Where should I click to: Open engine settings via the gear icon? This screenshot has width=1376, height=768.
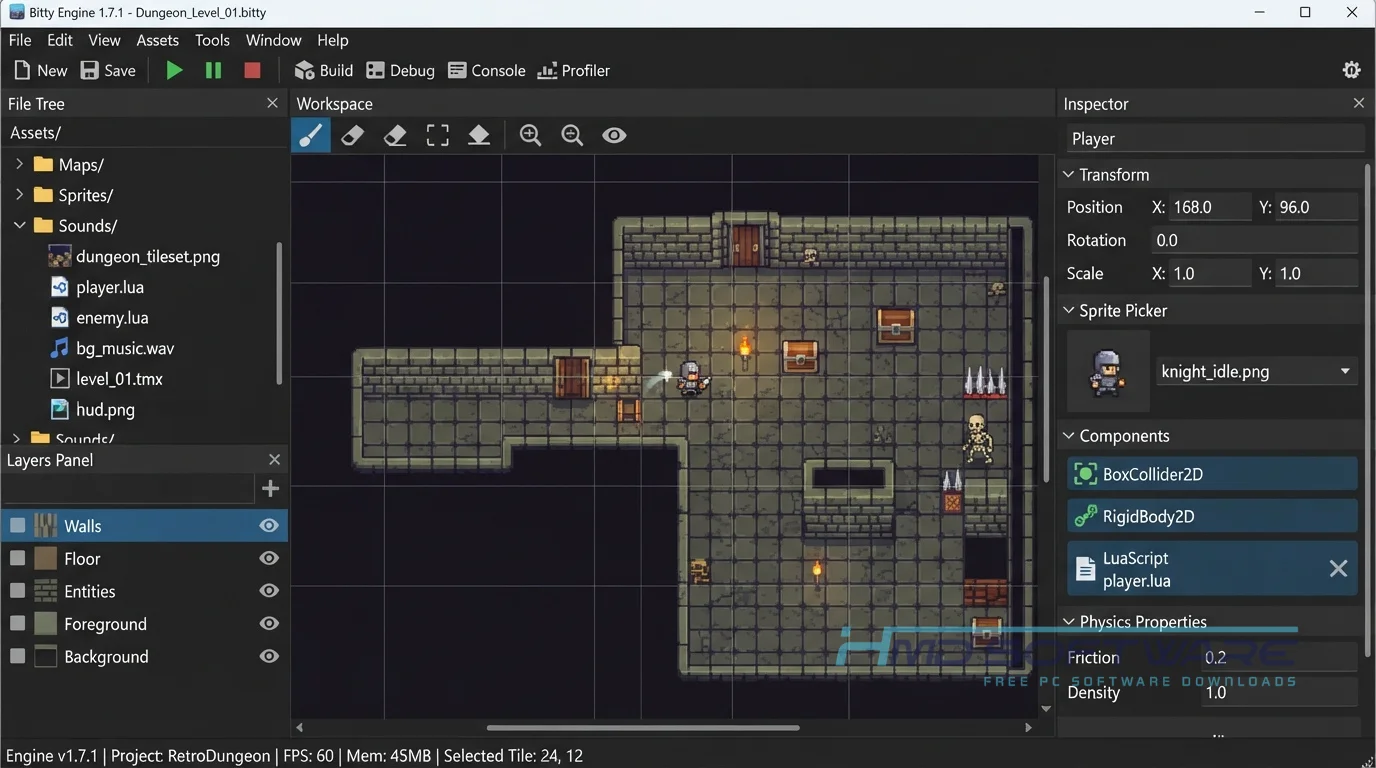pos(1351,70)
